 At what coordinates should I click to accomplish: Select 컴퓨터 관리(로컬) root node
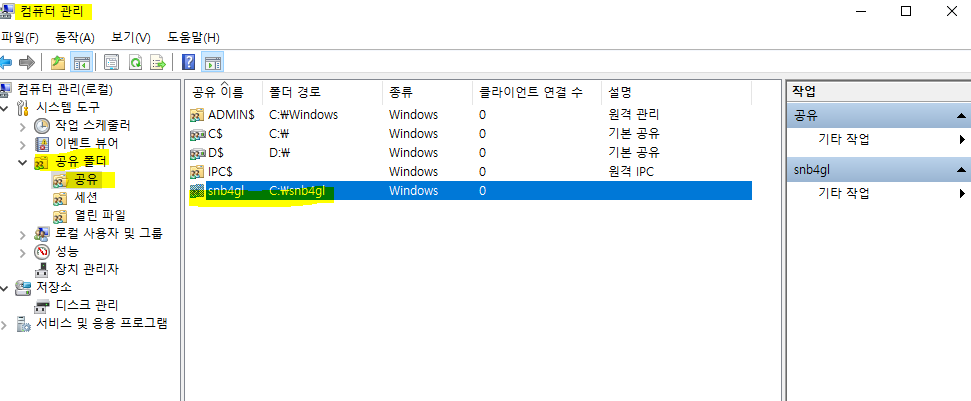(x=65, y=89)
